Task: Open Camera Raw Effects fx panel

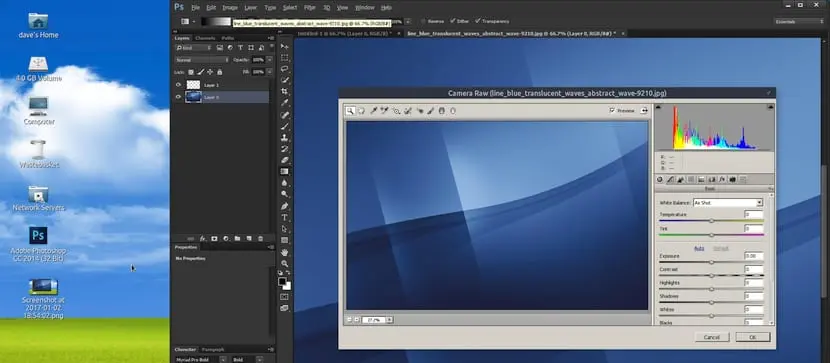Action: (x=722, y=180)
